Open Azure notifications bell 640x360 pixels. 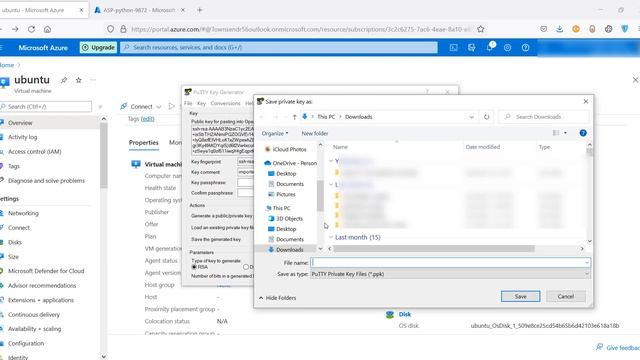click(489, 48)
